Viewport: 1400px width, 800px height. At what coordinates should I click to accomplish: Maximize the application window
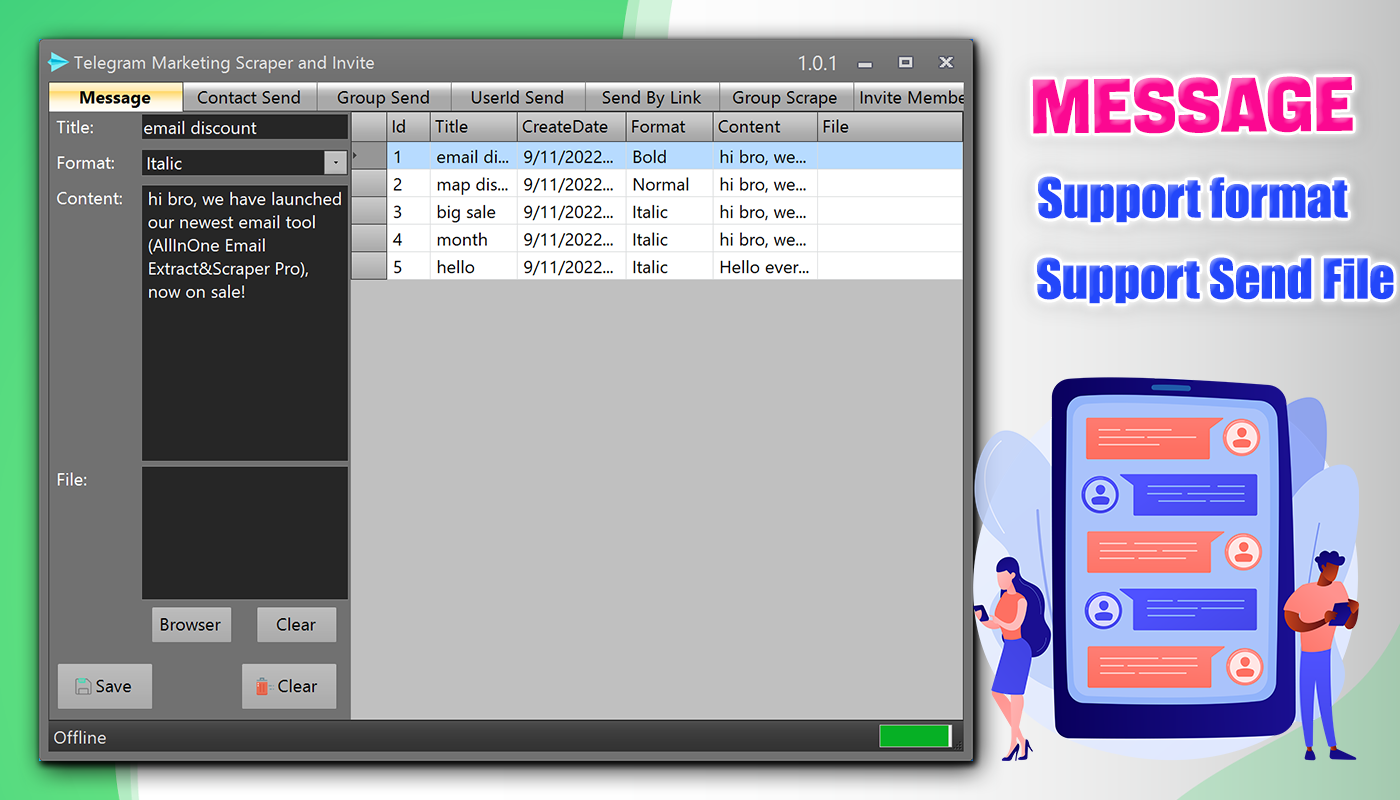click(905, 62)
